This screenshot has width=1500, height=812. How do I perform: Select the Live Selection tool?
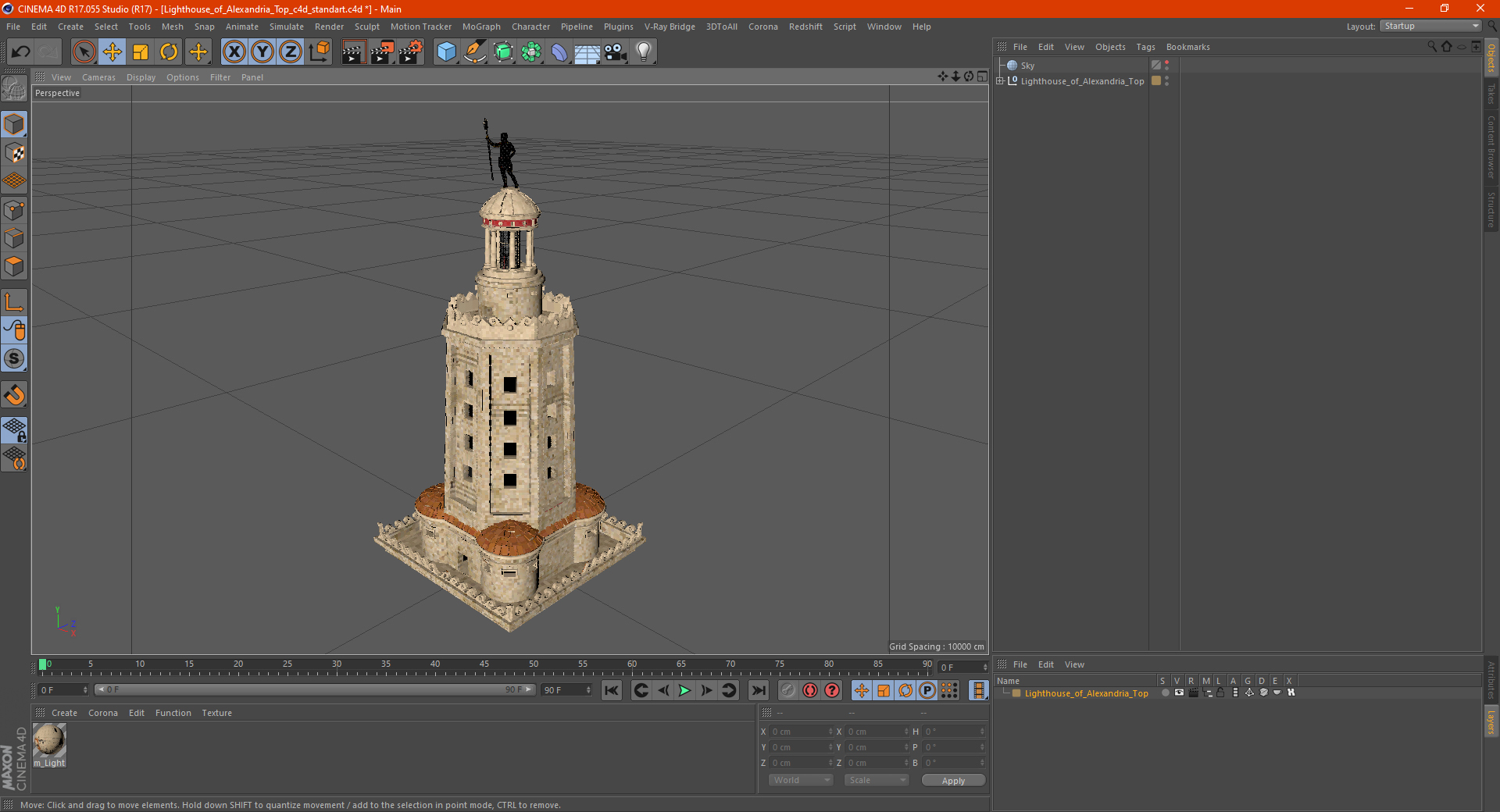pyautogui.click(x=84, y=52)
